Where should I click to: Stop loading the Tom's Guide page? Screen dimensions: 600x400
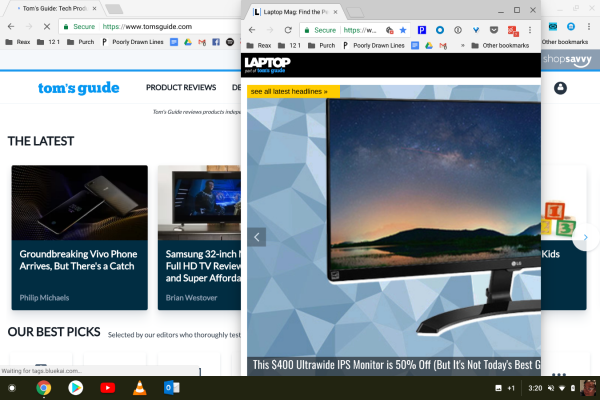click(x=47, y=26)
